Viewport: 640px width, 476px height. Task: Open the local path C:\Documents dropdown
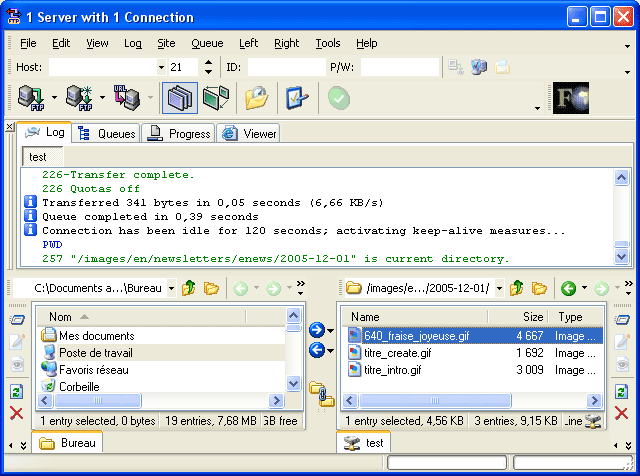pos(171,289)
